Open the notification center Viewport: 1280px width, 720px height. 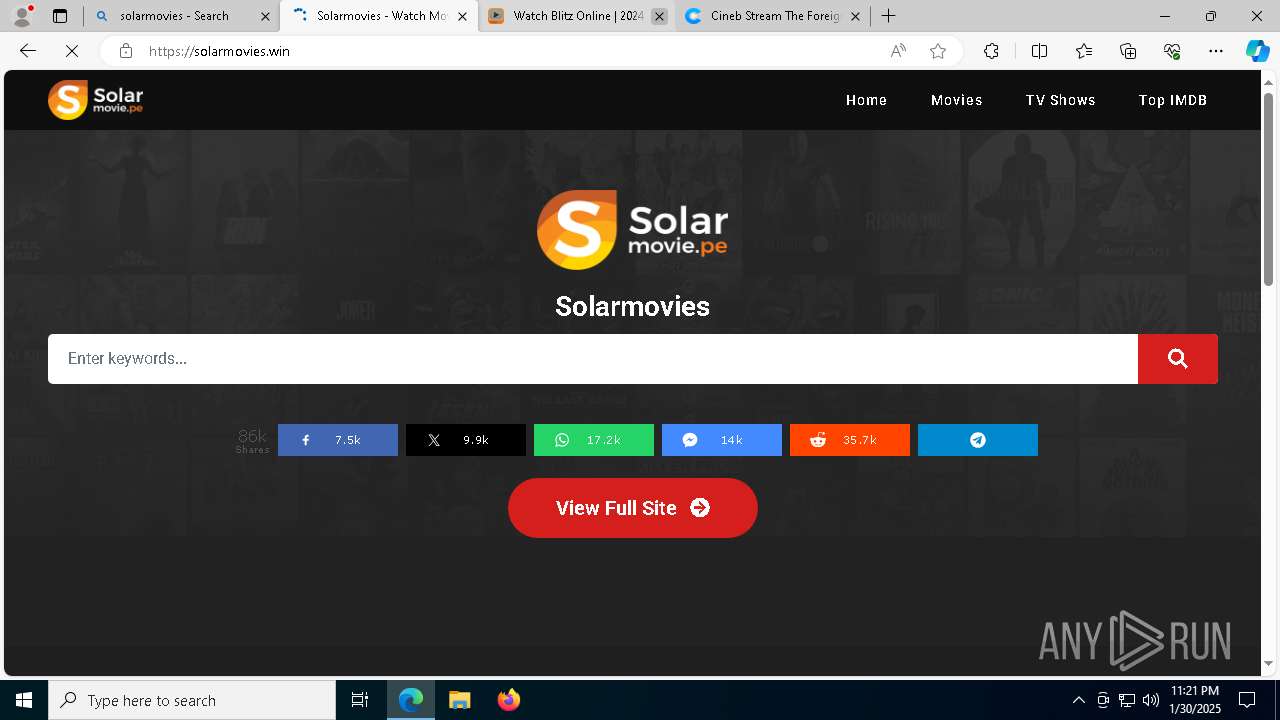[x=1247, y=700]
